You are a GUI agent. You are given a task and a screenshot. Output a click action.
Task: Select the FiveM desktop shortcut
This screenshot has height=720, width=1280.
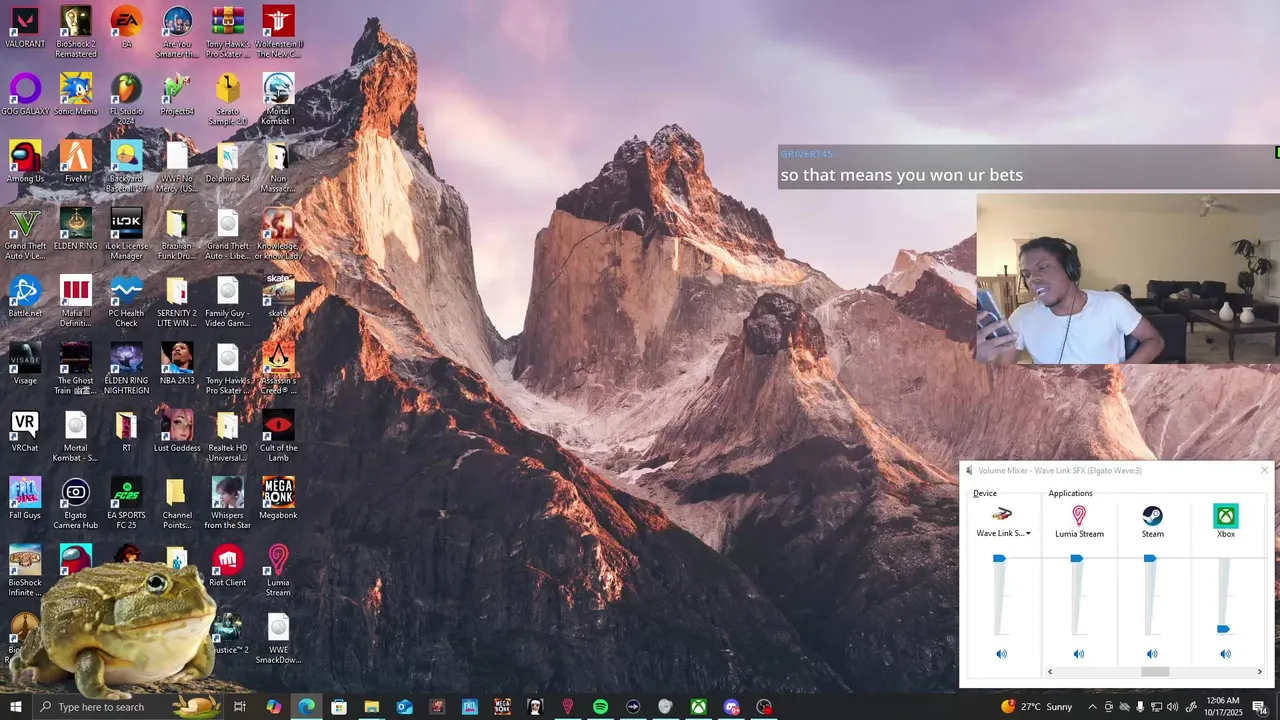point(76,161)
